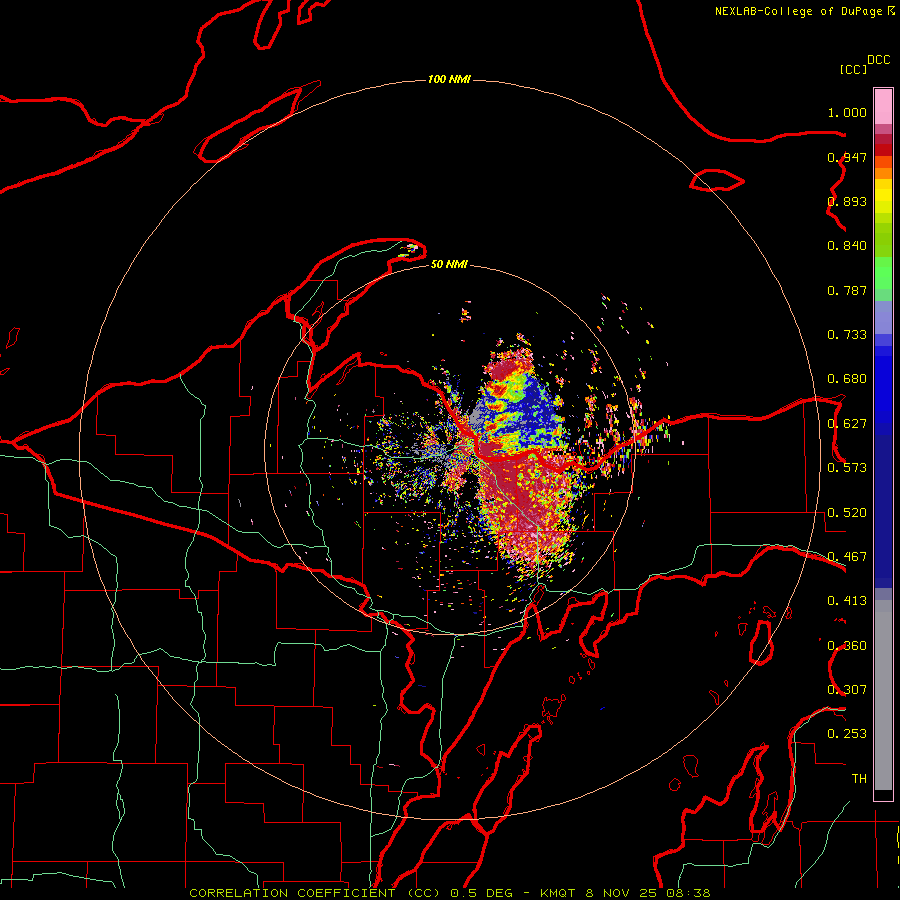
Task: Click the 0.253 scale value
Action: (847, 734)
